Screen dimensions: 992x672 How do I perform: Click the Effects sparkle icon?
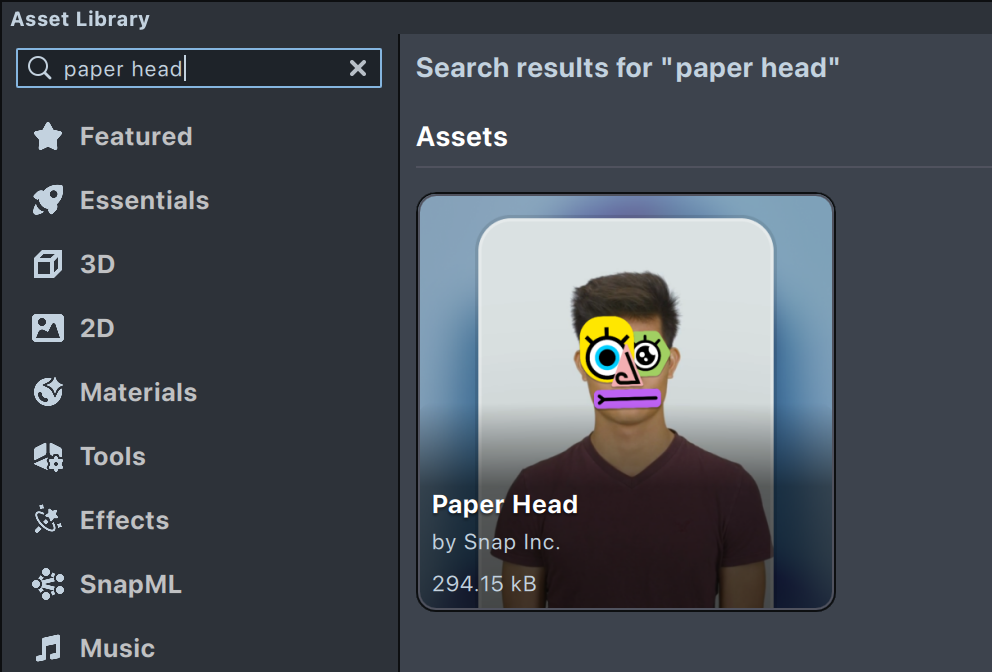[48, 520]
